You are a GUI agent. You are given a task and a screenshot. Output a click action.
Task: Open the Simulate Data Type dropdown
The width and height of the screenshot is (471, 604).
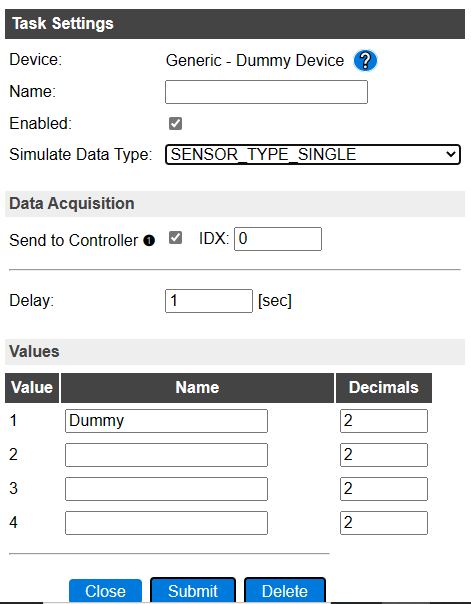point(313,154)
